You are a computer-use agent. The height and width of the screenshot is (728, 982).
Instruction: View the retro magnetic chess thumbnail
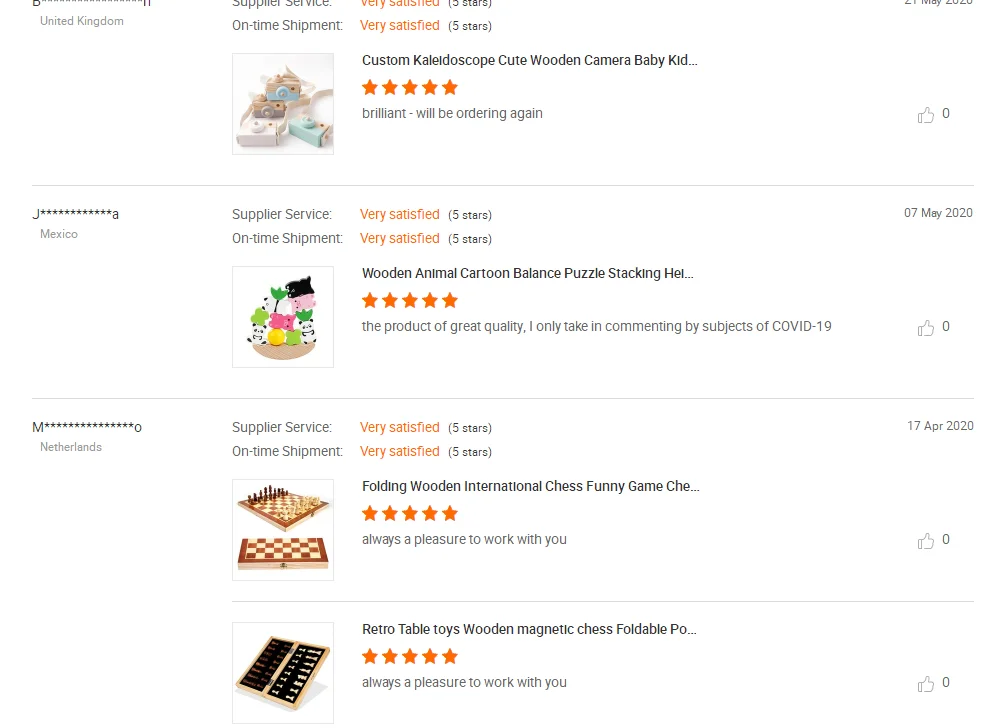pyautogui.click(x=283, y=673)
